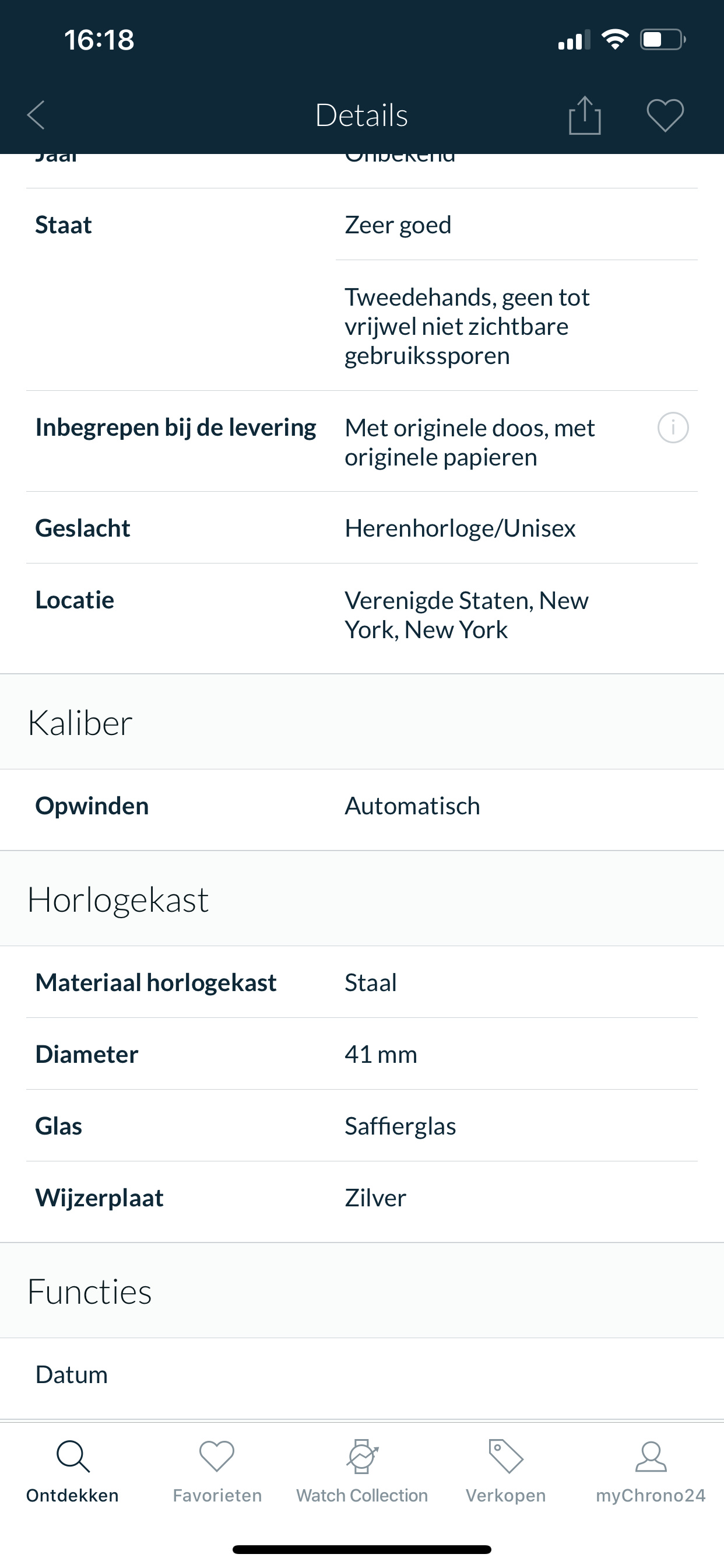Tap the Kaliber section header
This screenshot has width=724, height=1568.
362,722
